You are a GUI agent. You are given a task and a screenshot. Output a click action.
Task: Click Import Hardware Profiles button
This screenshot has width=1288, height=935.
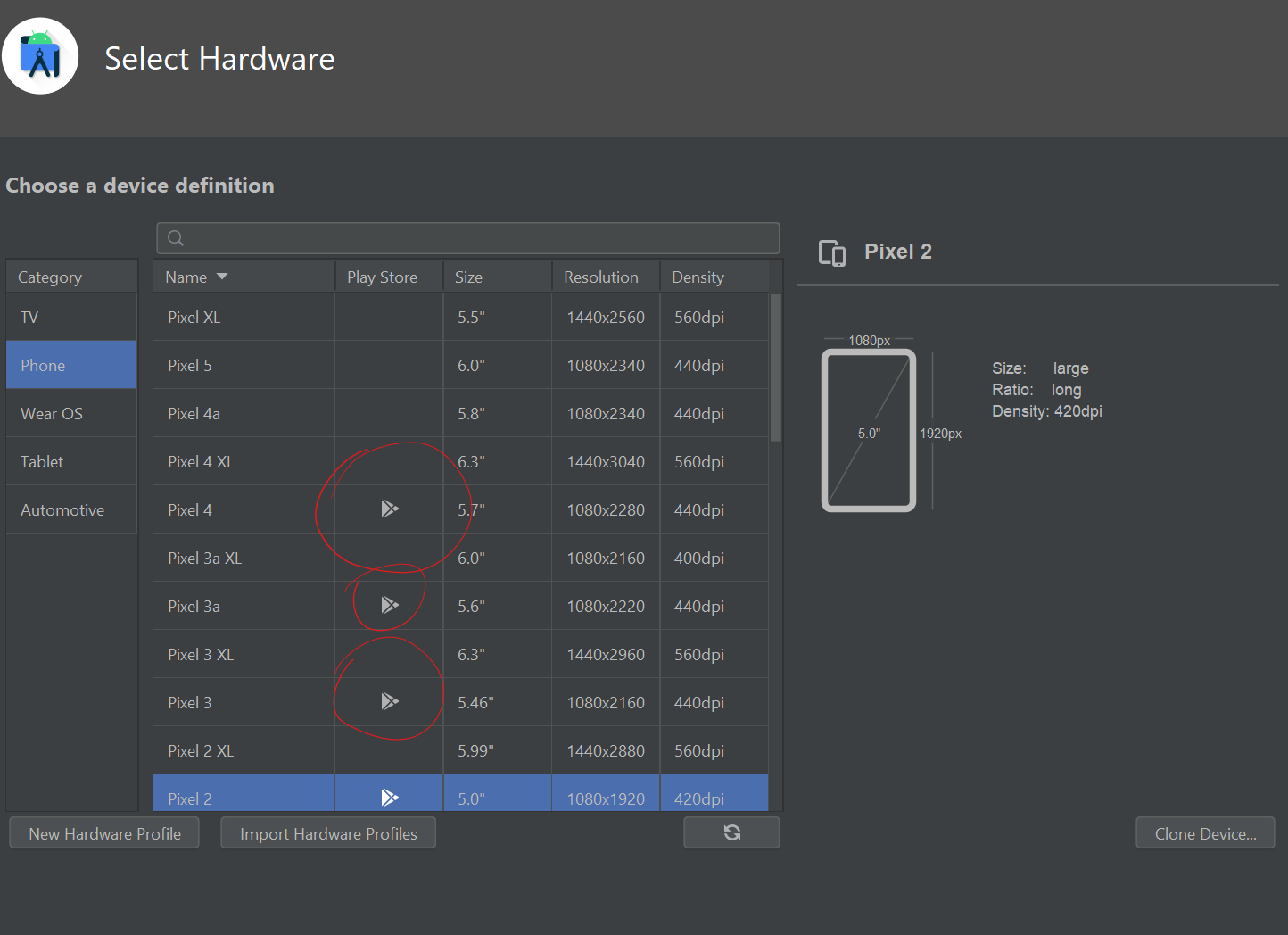[328, 833]
